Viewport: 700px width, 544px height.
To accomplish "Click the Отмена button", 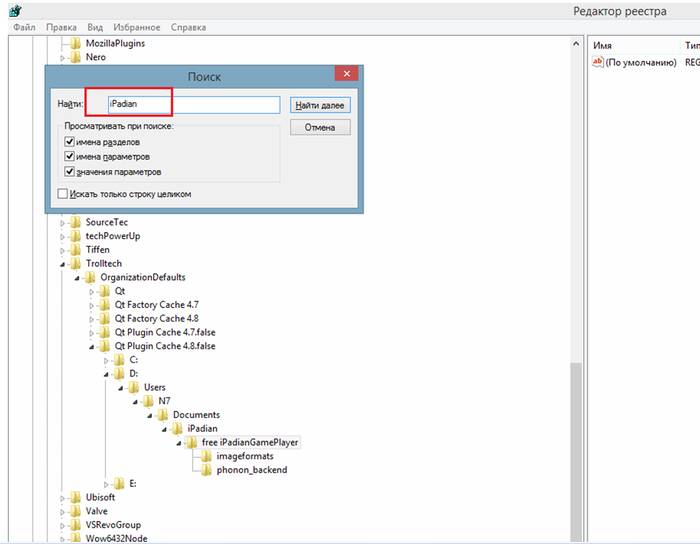I will [320, 128].
